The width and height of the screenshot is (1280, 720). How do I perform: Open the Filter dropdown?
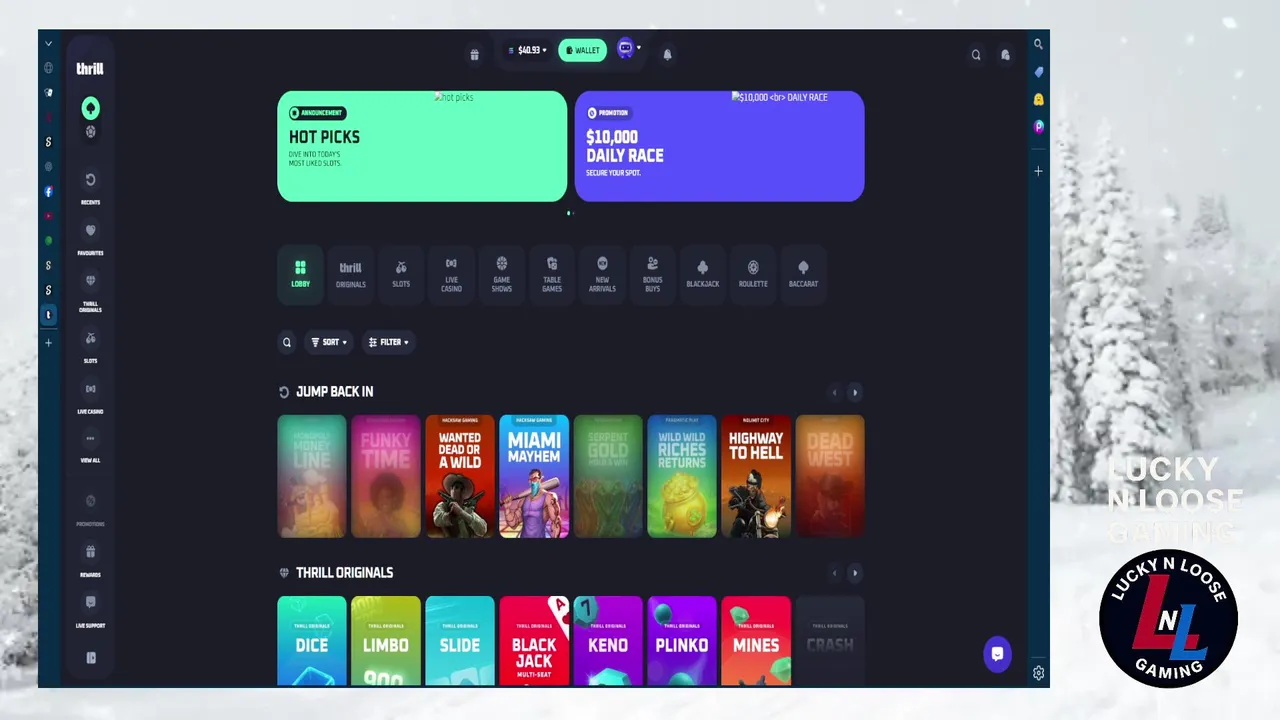[x=388, y=342]
